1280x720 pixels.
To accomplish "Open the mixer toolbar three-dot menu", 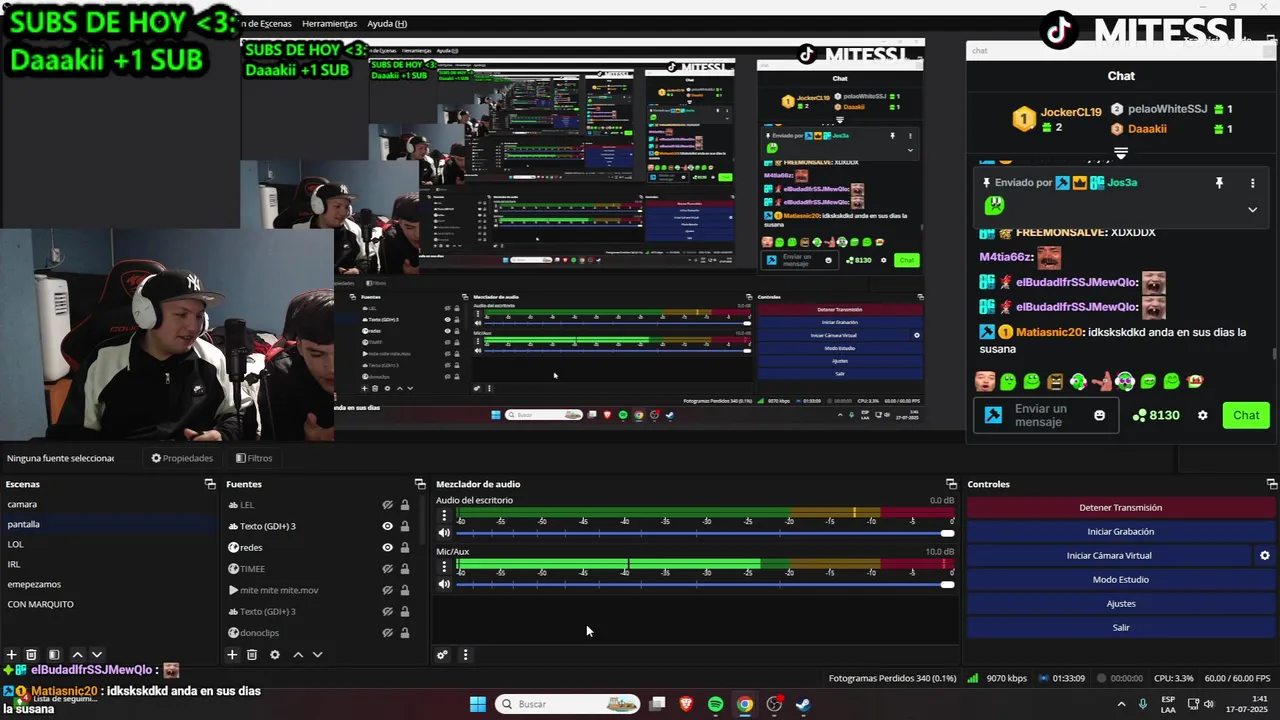I will (x=465, y=655).
